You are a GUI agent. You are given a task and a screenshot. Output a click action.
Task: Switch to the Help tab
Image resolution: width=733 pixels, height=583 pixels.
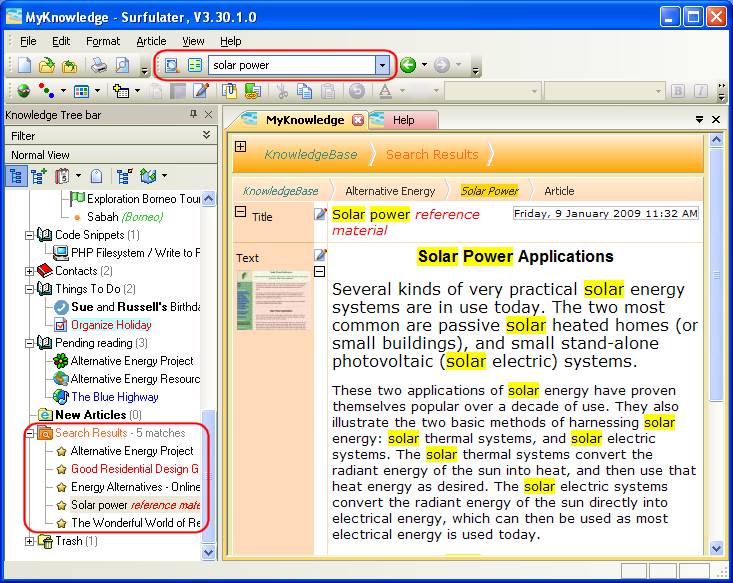(x=403, y=120)
